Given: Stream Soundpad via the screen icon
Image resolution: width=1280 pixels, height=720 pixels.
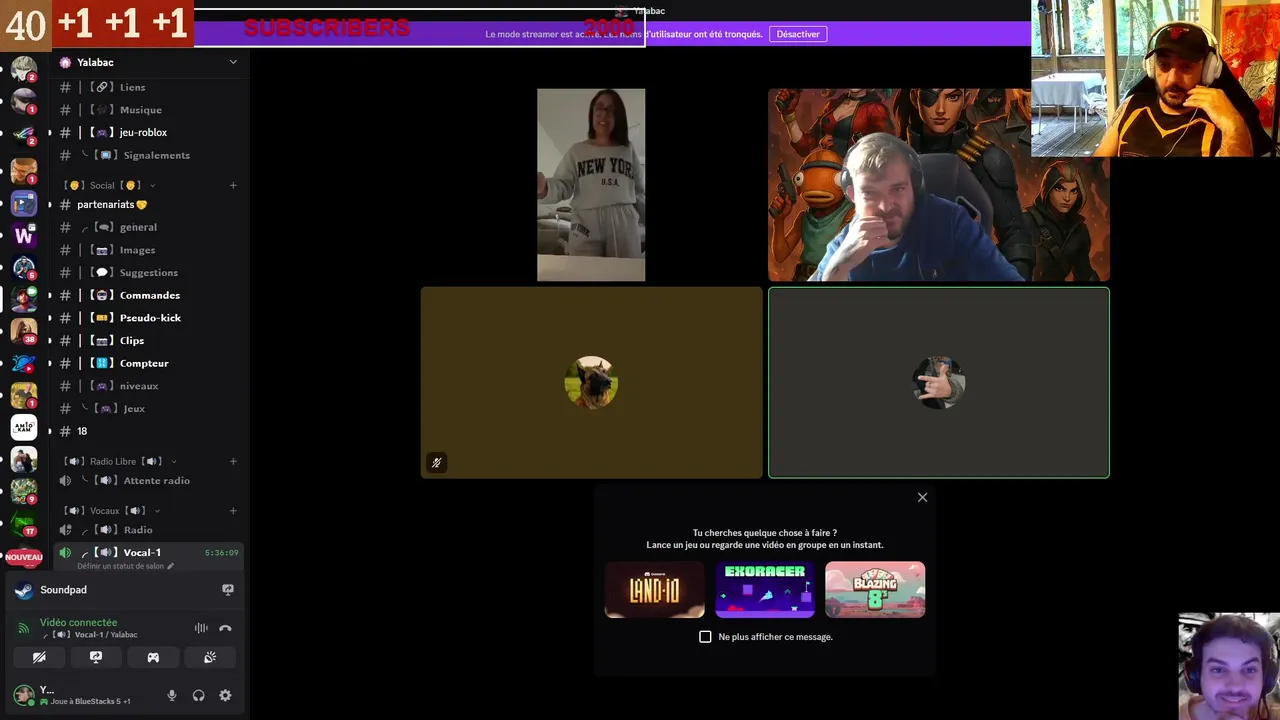Looking at the screenshot, I should 228,590.
